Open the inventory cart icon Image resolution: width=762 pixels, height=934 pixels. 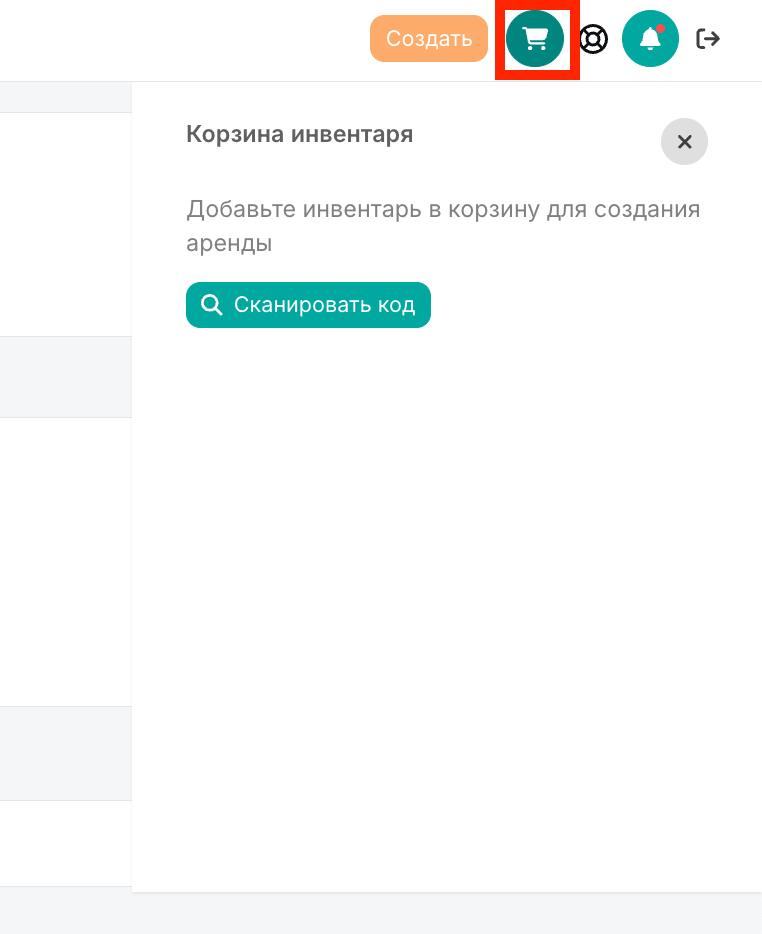pos(535,39)
